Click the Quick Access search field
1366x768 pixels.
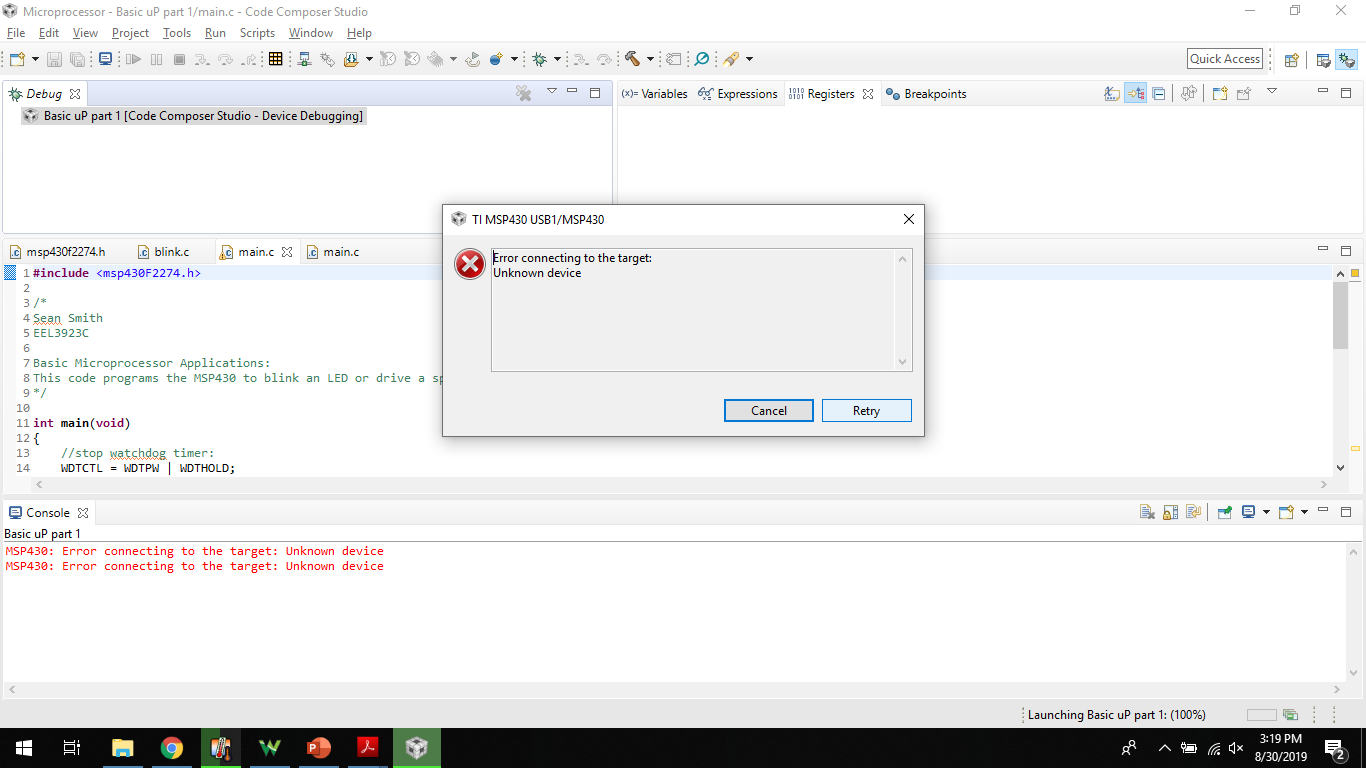(1225, 59)
